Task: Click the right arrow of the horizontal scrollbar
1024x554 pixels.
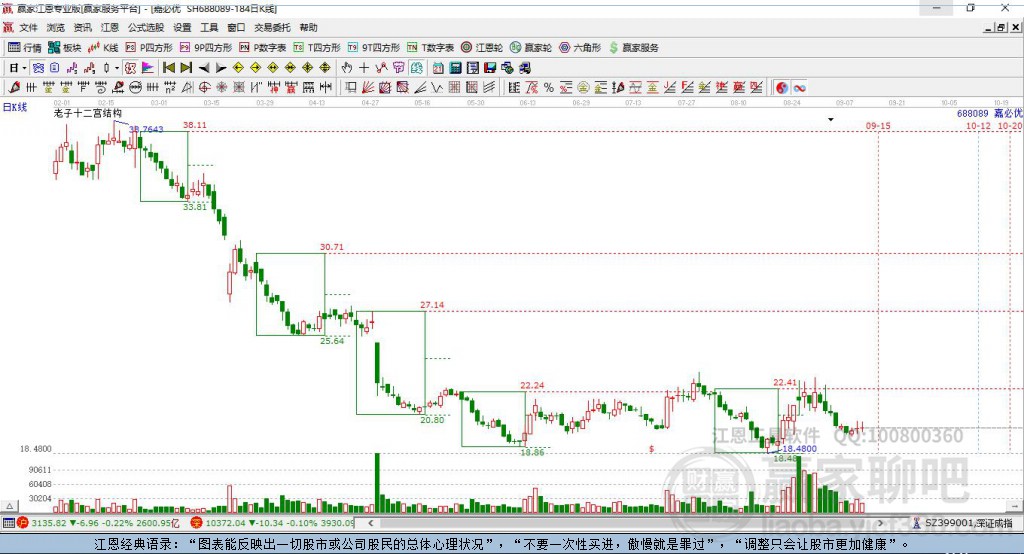Action: 880,523
